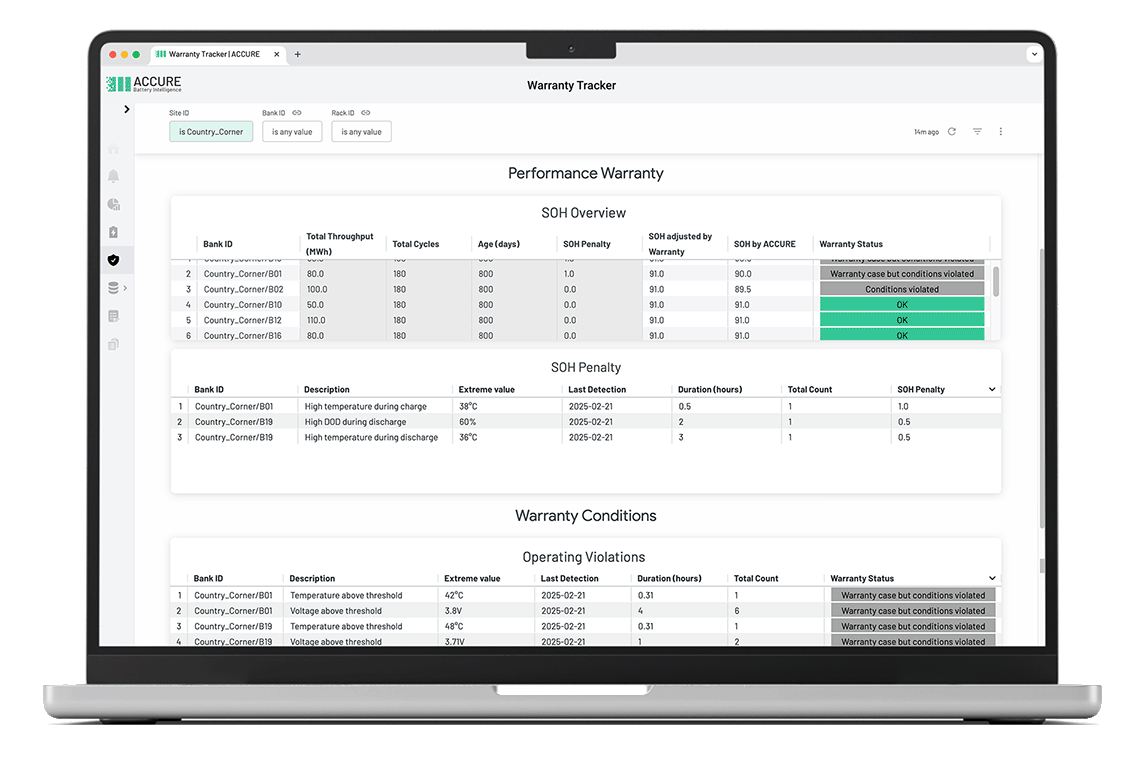This screenshot has width=1138, height=760.
Task: Click the Bank ID 'is any value' field
Action: pyautogui.click(x=292, y=132)
